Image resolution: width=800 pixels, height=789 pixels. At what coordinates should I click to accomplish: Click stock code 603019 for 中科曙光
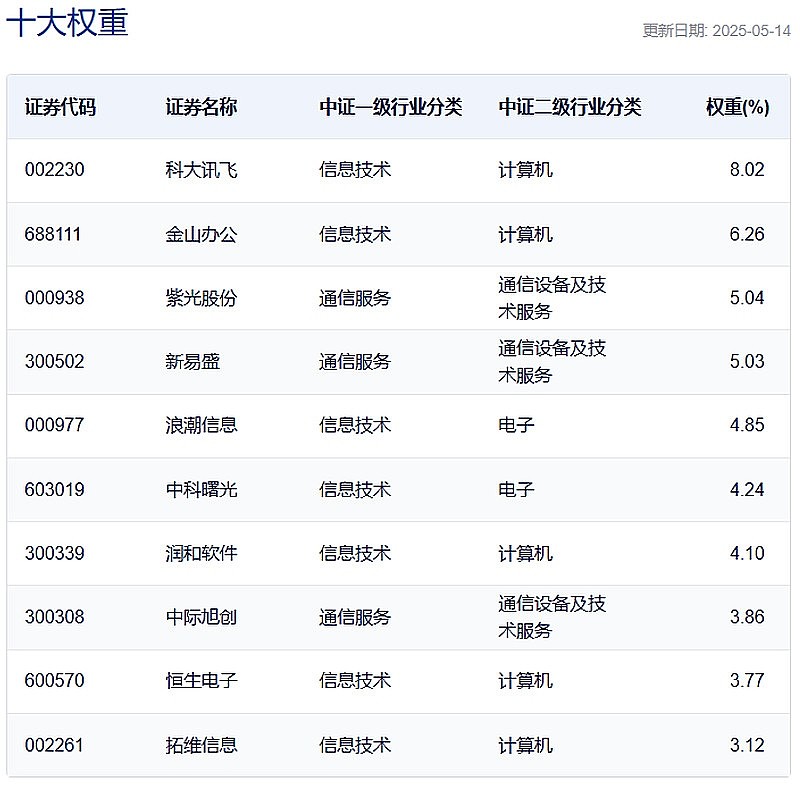(x=53, y=489)
